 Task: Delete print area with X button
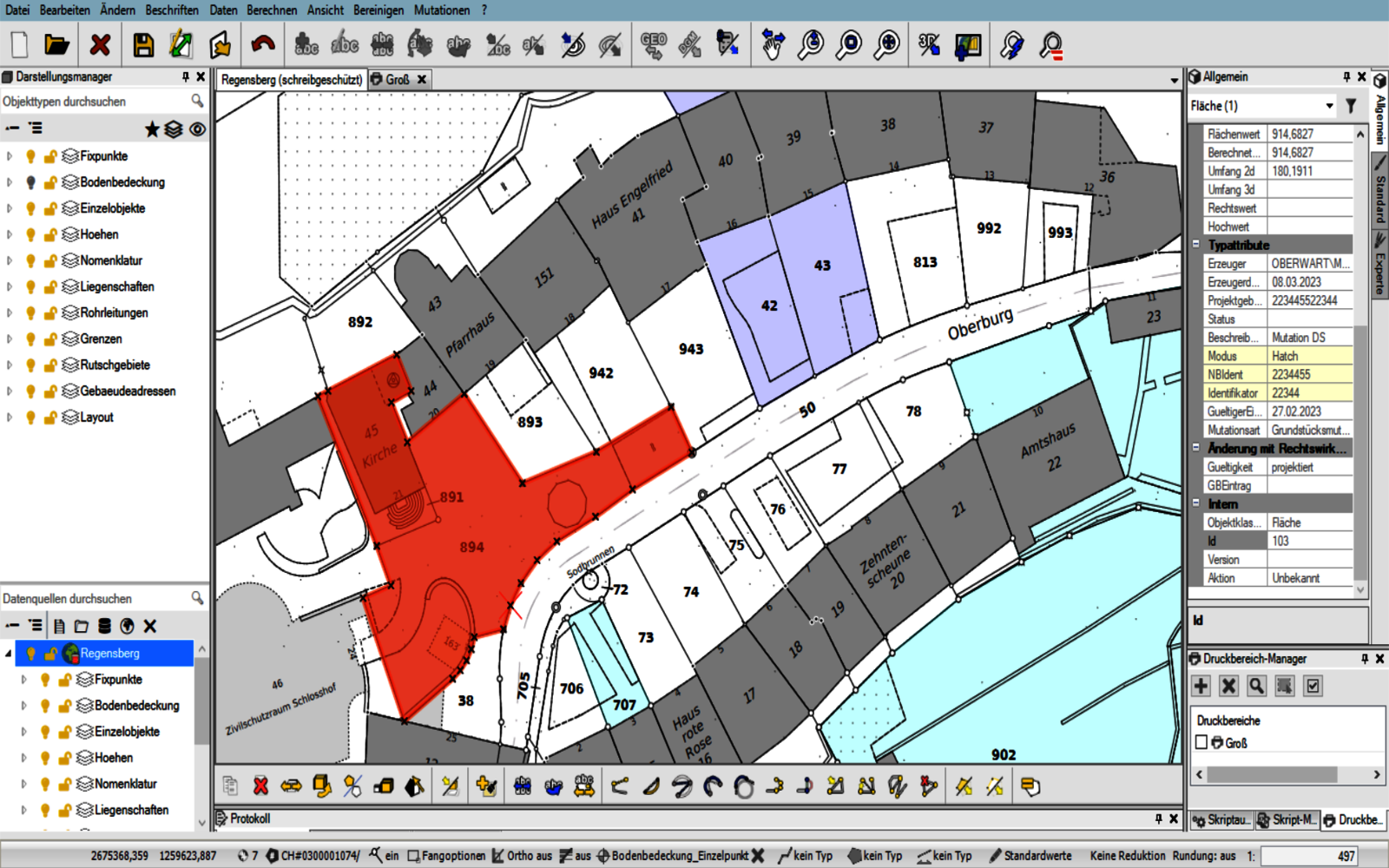point(1228,686)
